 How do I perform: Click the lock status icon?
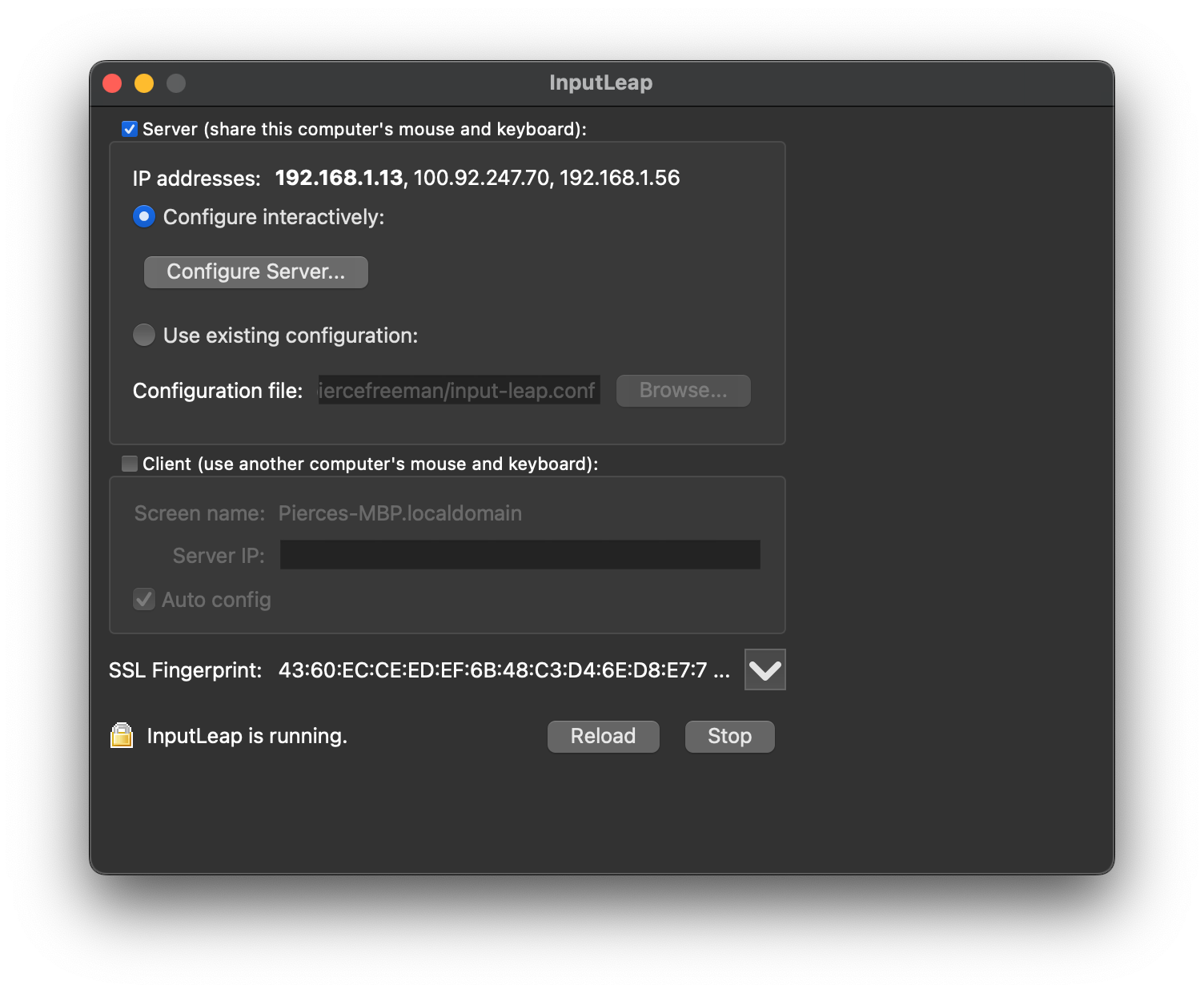point(122,735)
